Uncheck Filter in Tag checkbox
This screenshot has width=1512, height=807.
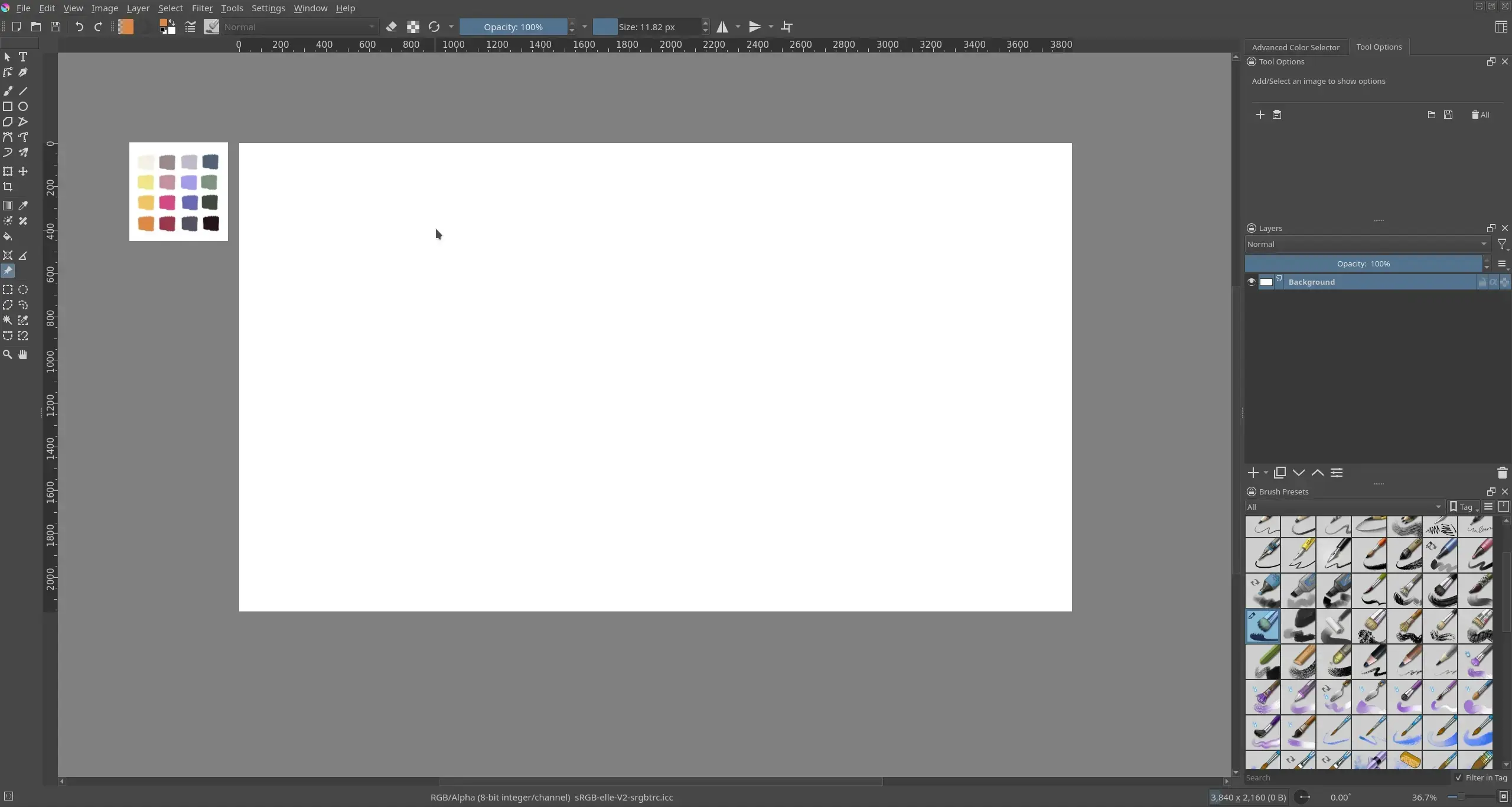[x=1459, y=777]
